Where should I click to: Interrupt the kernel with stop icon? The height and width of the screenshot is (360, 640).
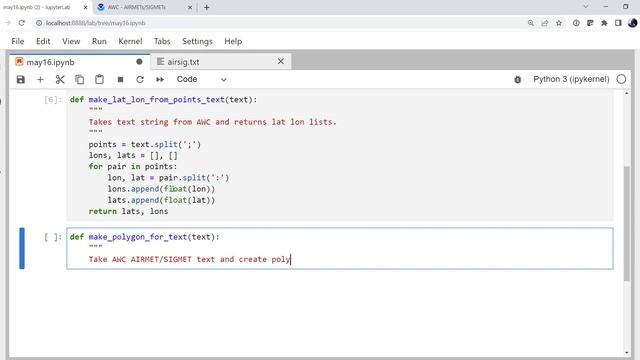120,80
